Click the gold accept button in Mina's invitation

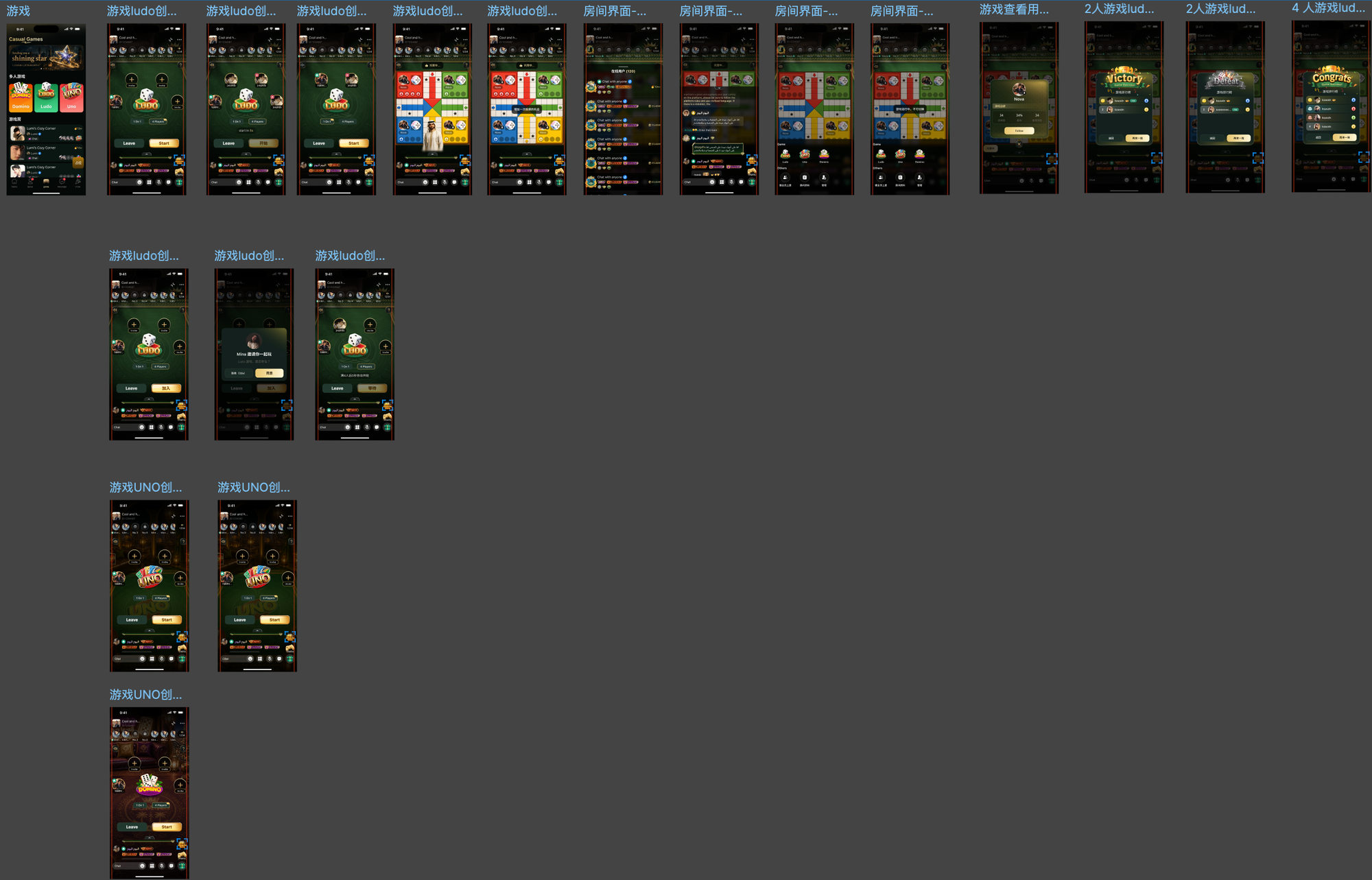[270, 373]
